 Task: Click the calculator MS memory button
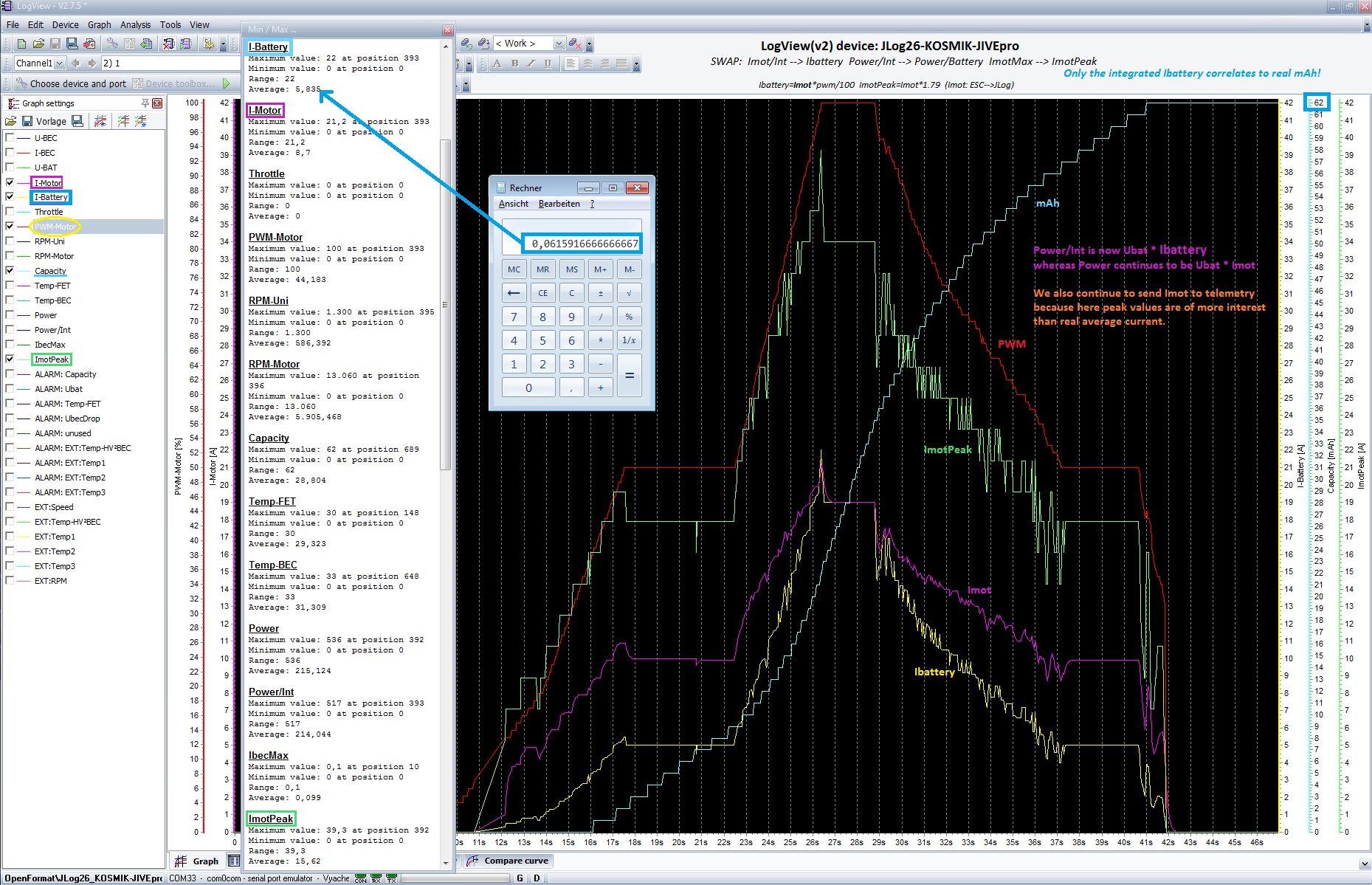point(572,269)
